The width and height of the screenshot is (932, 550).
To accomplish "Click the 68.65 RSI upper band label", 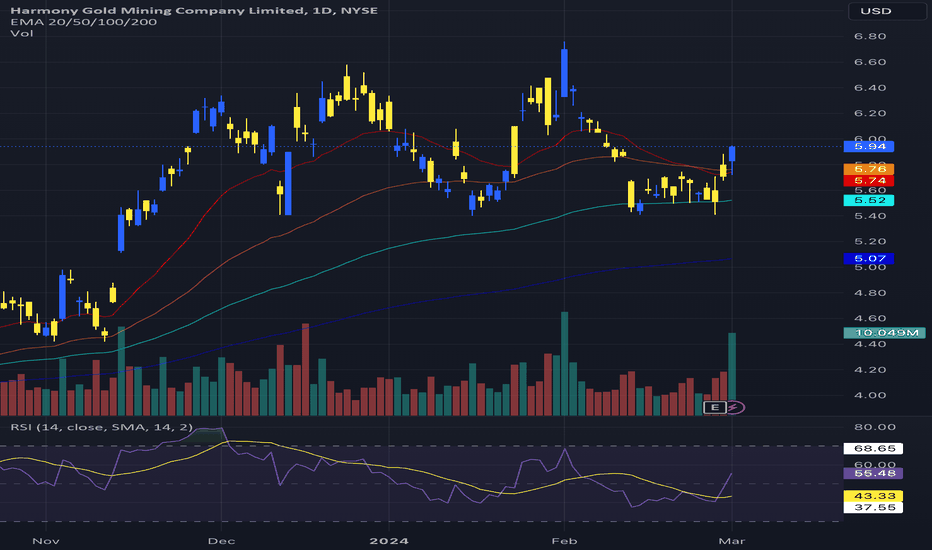I will tap(873, 449).
